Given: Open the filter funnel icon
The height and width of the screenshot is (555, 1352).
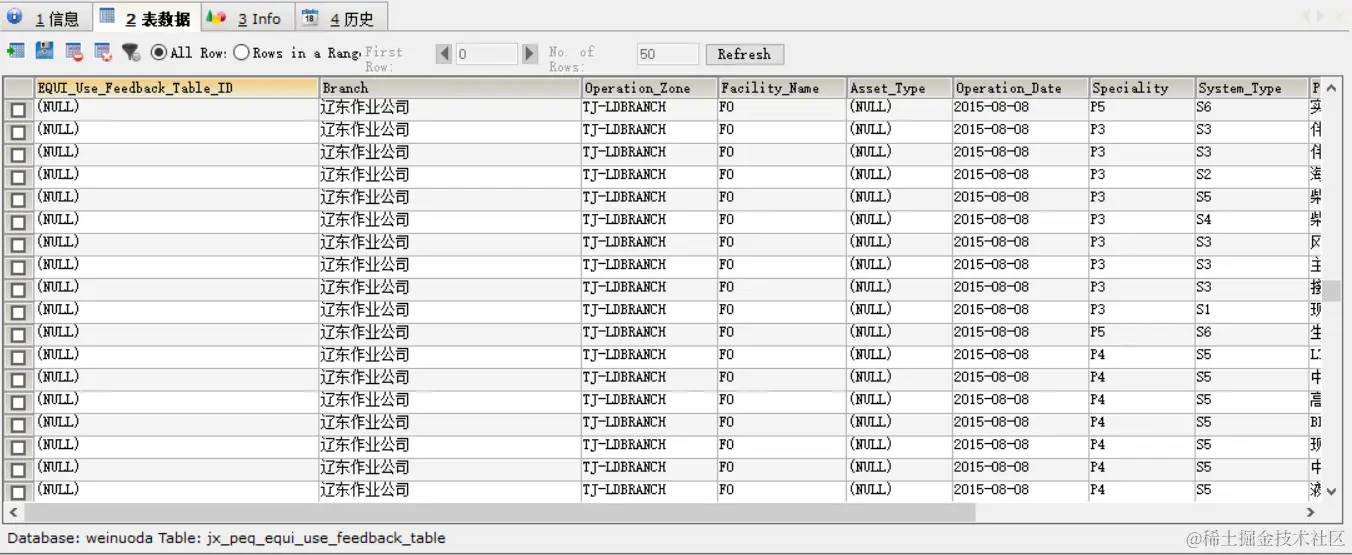Looking at the screenshot, I should pyautogui.click(x=131, y=52).
